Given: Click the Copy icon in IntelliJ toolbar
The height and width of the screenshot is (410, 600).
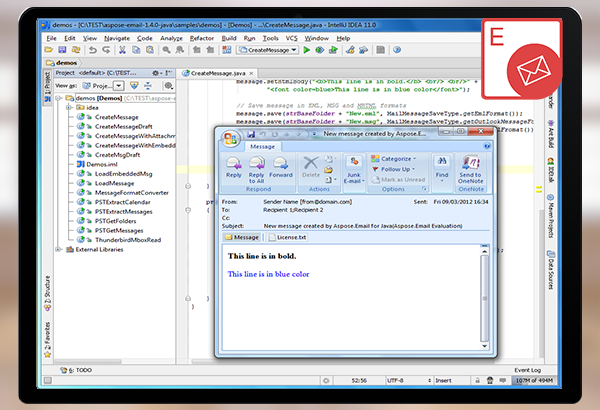Looking at the screenshot, I should point(136,50).
